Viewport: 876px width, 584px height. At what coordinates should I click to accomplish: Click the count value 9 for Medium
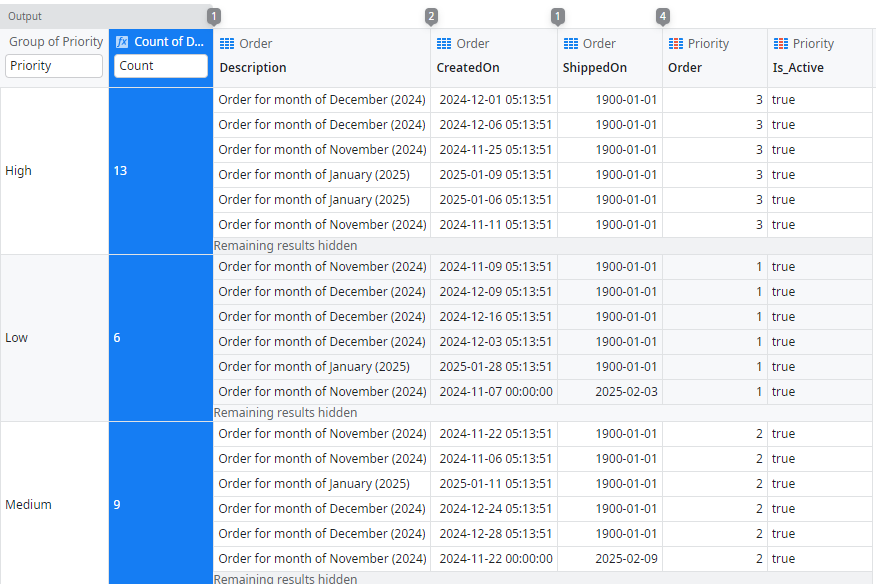(117, 505)
